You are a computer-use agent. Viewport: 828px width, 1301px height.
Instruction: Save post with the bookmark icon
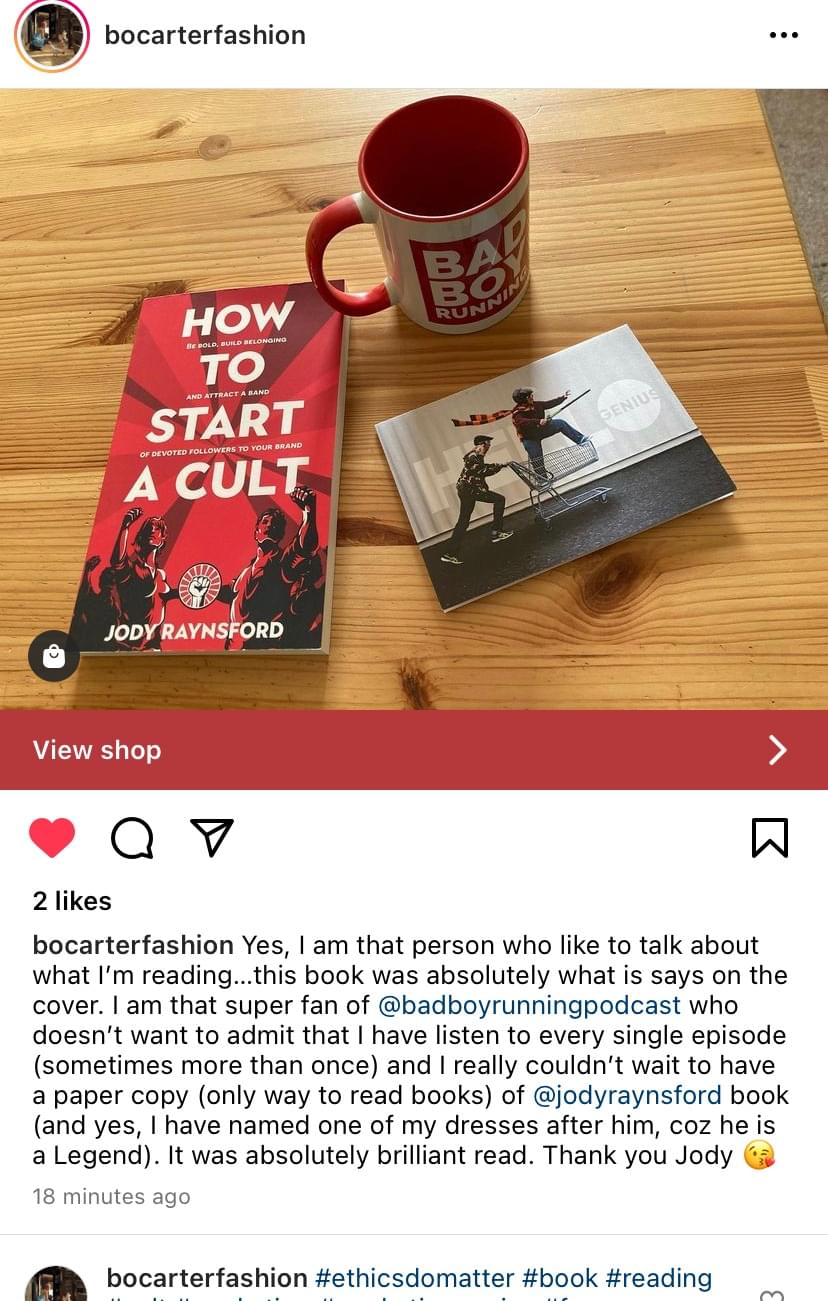point(770,838)
